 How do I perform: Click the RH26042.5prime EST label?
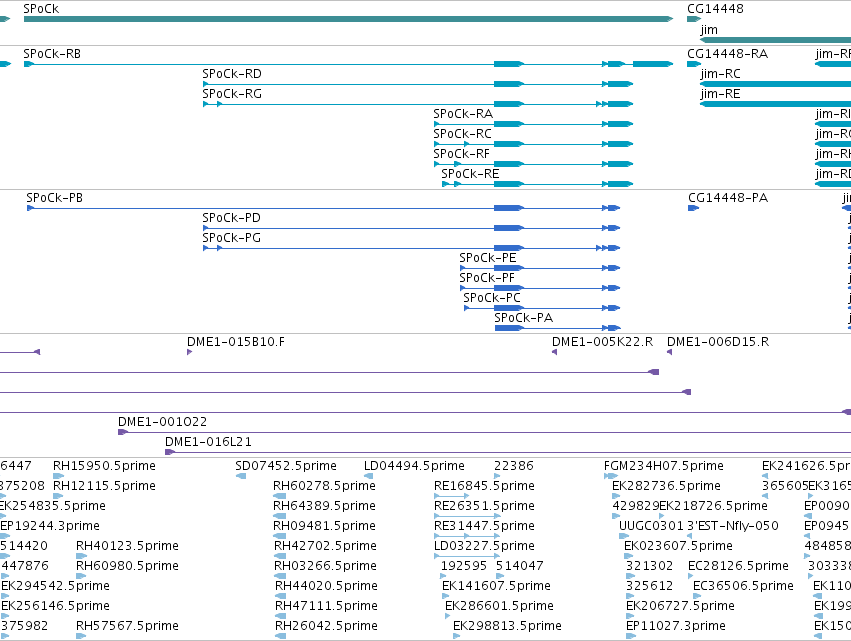pyautogui.click(x=326, y=626)
